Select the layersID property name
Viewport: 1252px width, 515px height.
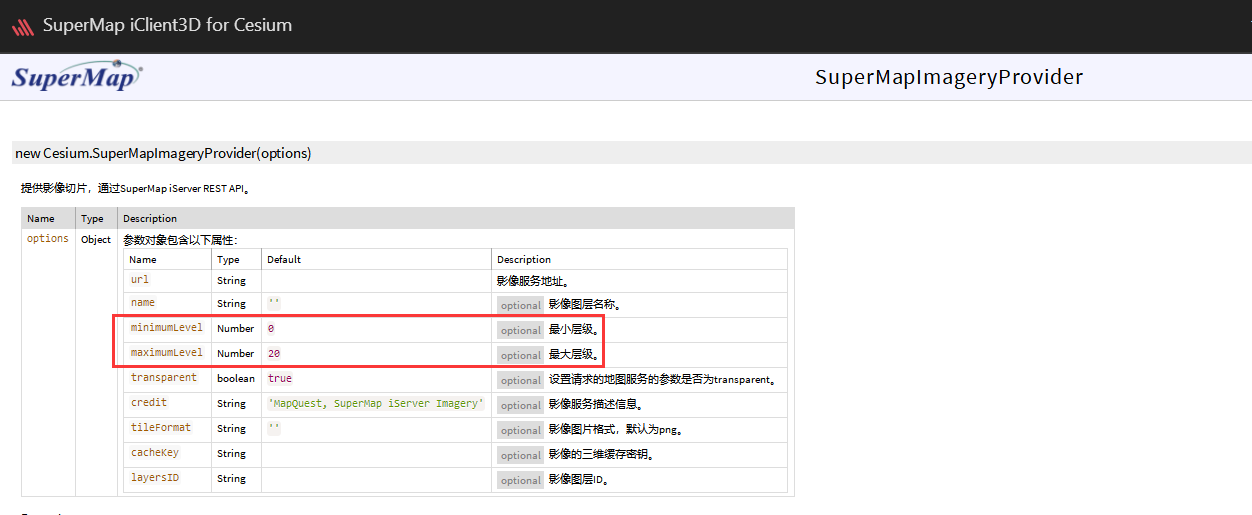pyautogui.click(x=155, y=478)
